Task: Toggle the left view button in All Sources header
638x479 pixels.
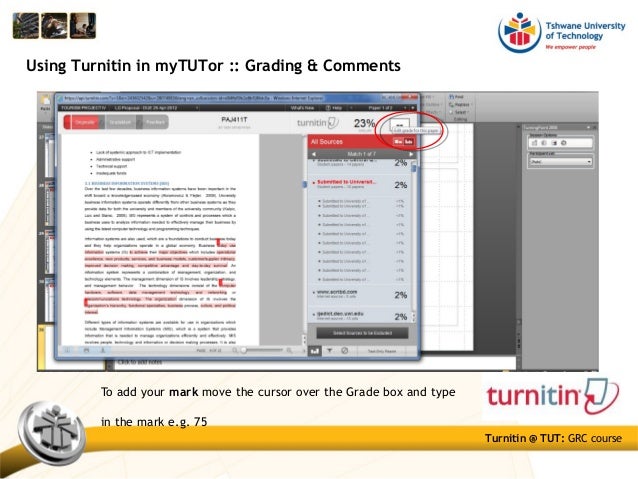Action: 398,142
